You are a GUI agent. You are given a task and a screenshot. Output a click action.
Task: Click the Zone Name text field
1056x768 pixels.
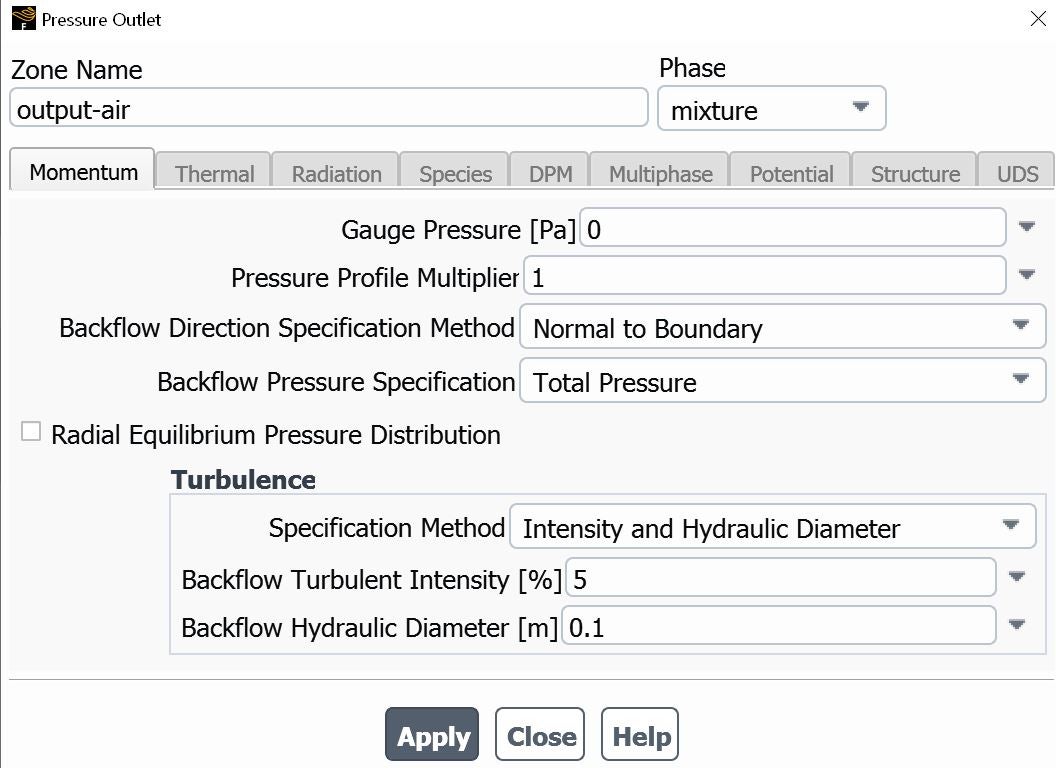(x=328, y=109)
